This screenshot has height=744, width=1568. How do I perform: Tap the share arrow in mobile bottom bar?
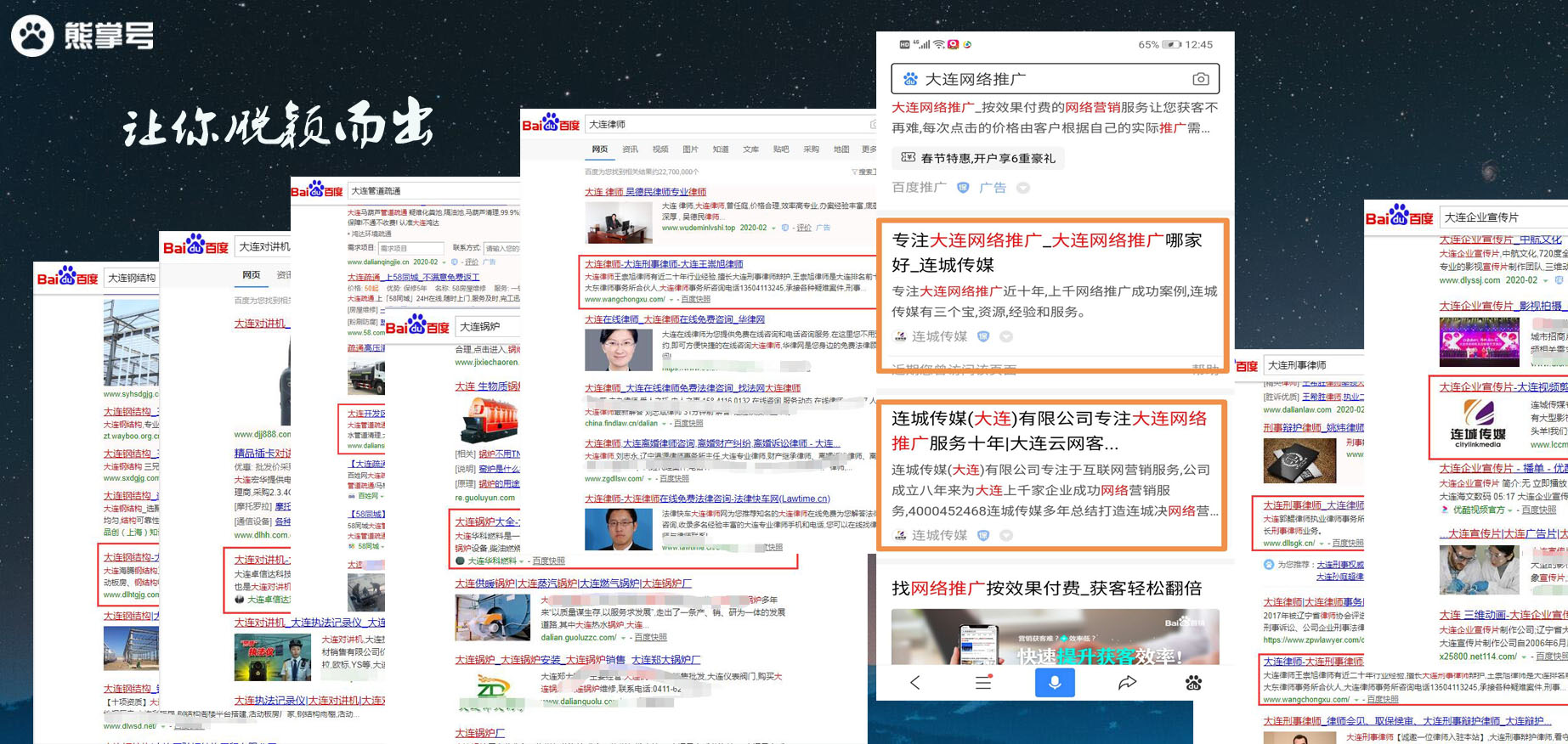pyautogui.click(x=1127, y=682)
